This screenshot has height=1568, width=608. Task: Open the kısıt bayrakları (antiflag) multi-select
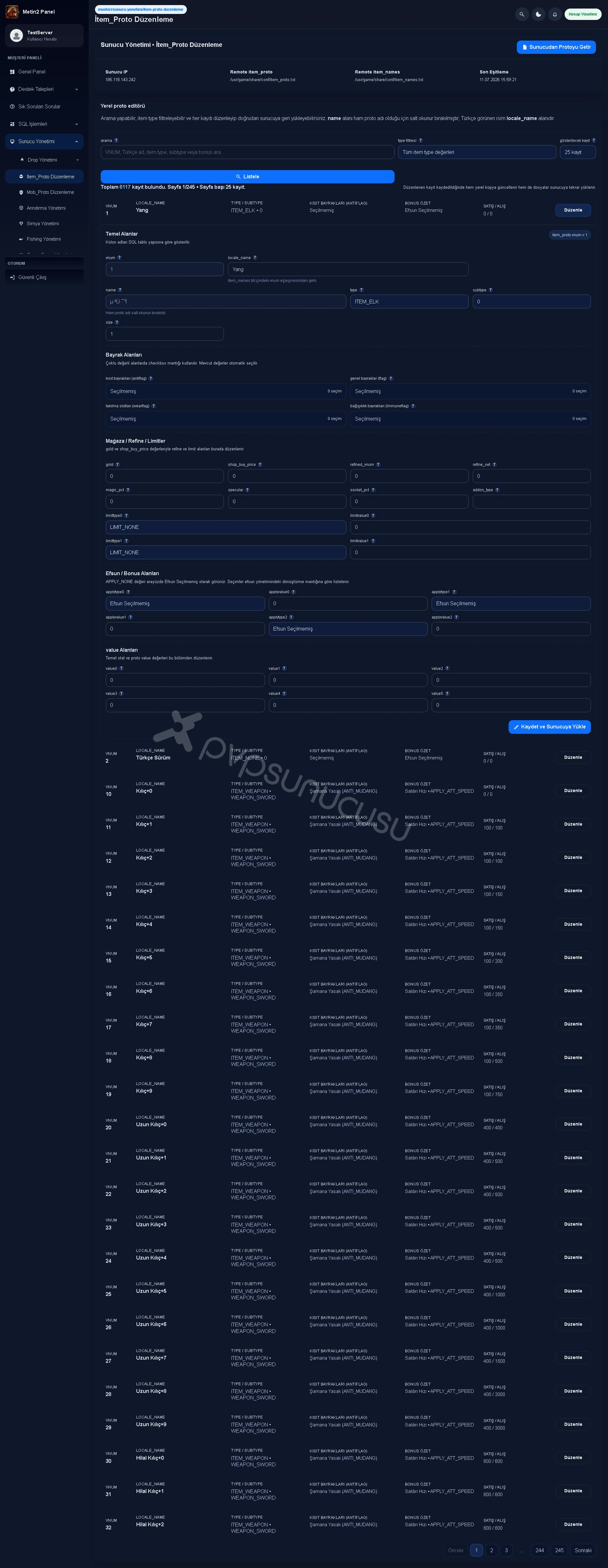(226, 391)
